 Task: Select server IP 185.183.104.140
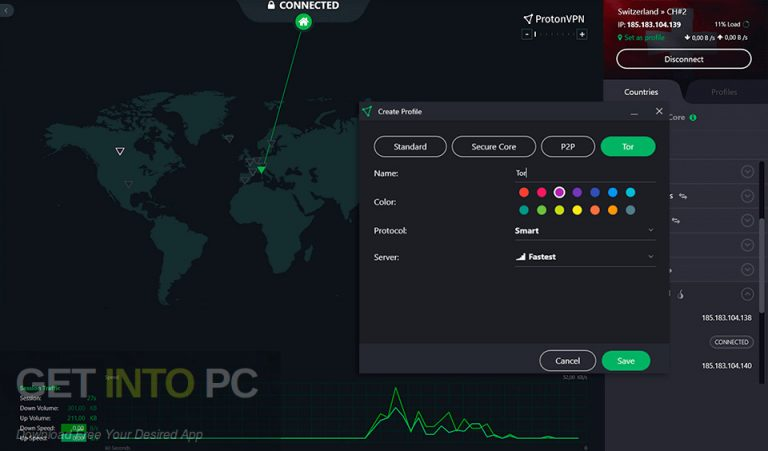click(x=726, y=366)
